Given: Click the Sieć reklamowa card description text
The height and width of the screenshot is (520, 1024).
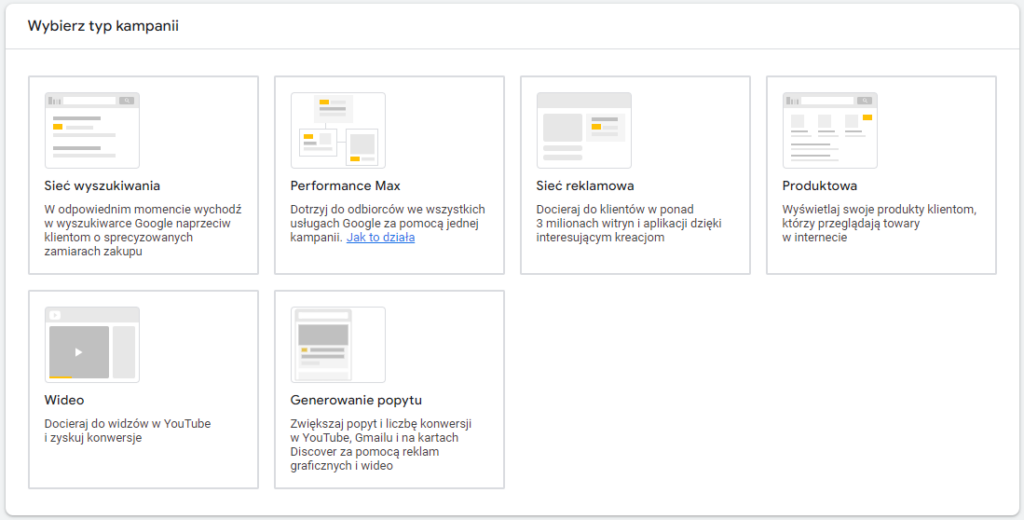Looking at the screenshot, I should pyautogui.click(x=629, y=223).
